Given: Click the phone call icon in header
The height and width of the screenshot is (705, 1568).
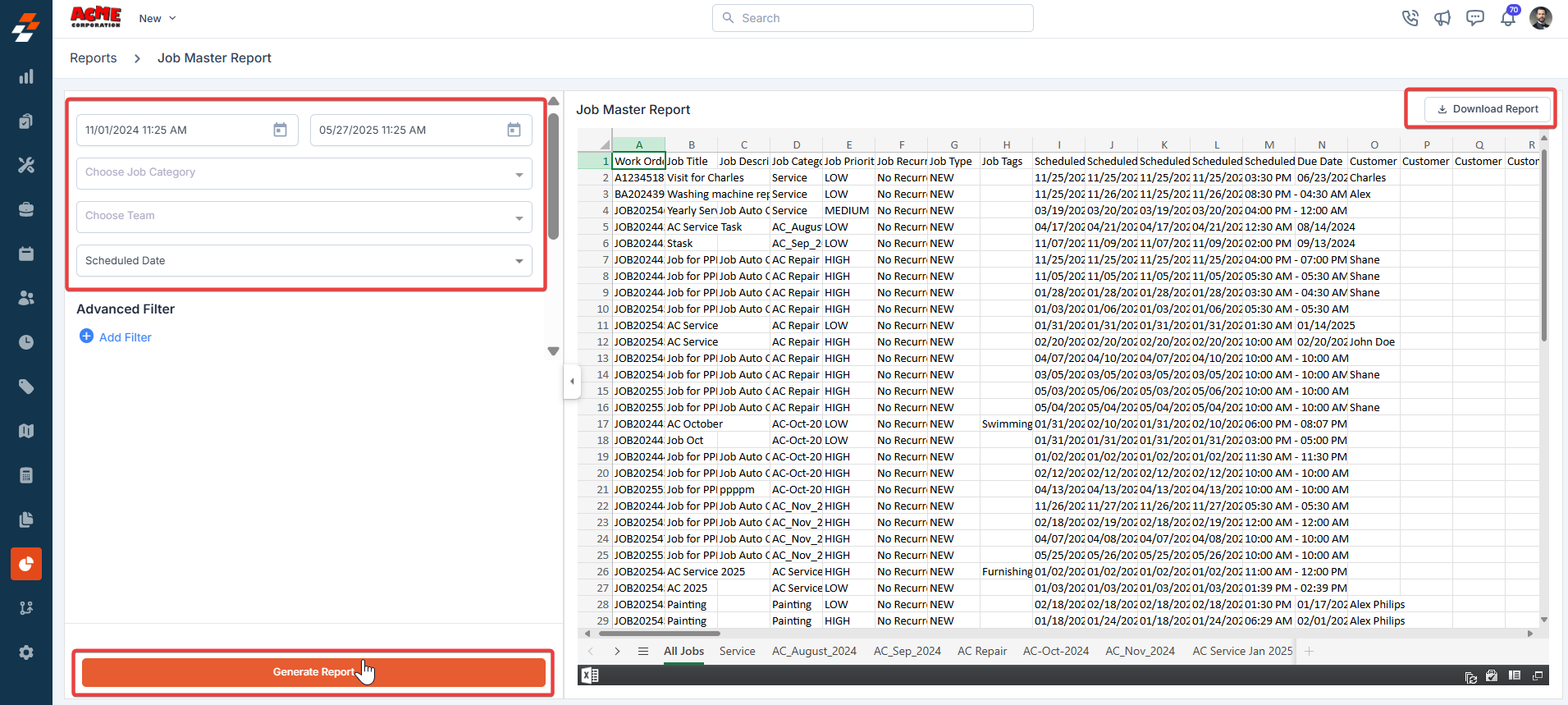Looking at the screenshot, I should [x=1410, y=18].
